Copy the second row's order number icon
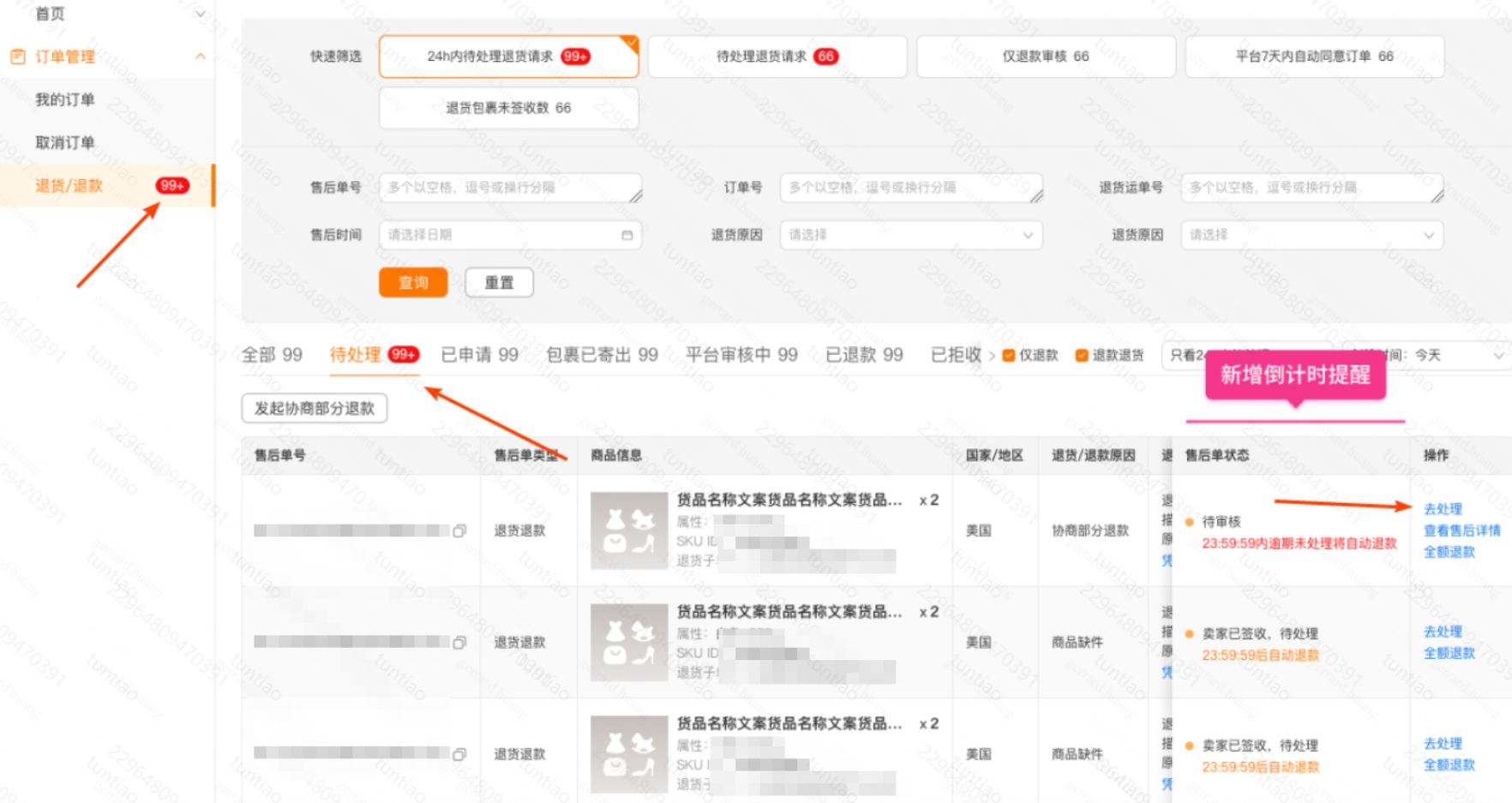The width and height of the screenshot is (1512, 803). click(461, 642)
